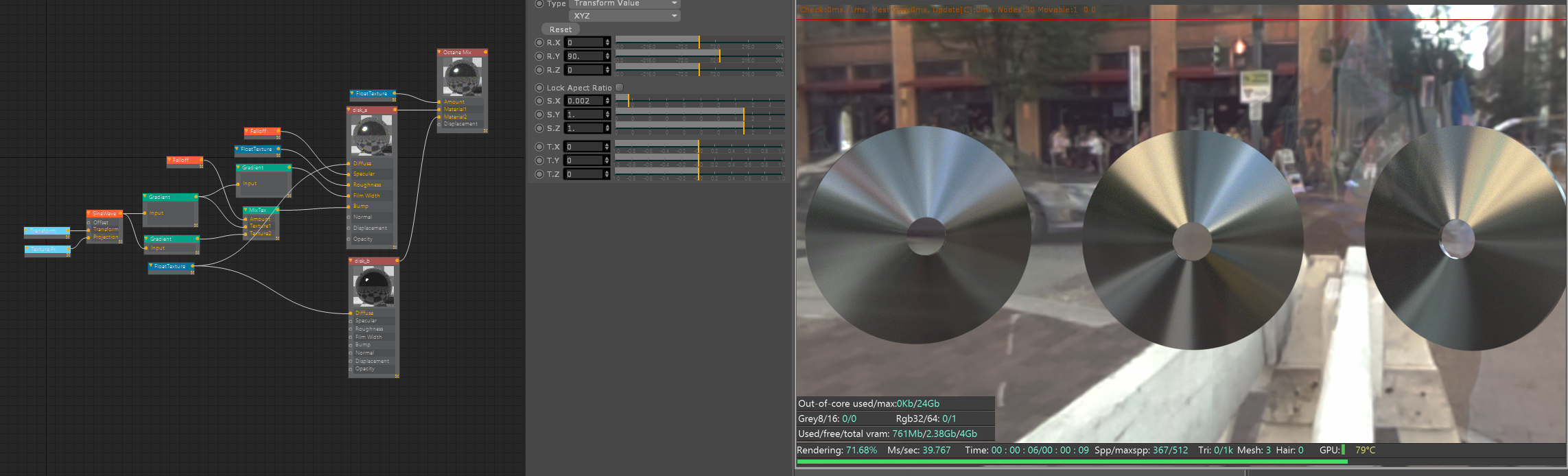Click the Material2 input port on Octane Mix
The width and height of the screenshot is (1568, 476).
(x=439, y=117)
